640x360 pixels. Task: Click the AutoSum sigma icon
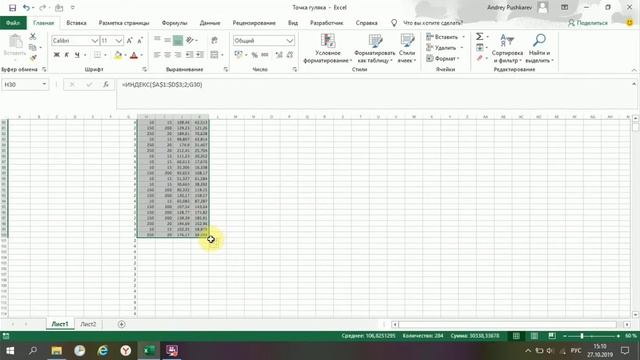click(x=480, y=37)
